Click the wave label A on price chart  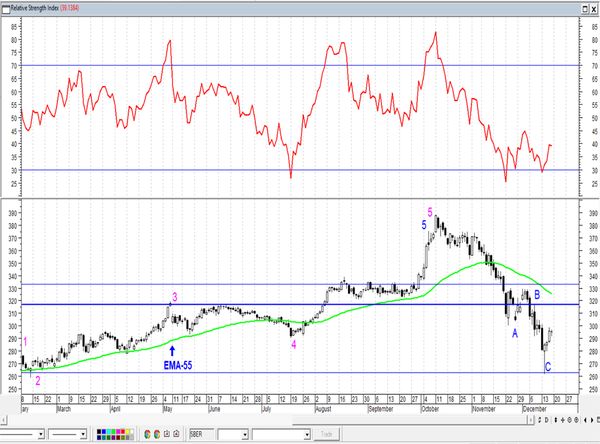click(x=515, y=333)
